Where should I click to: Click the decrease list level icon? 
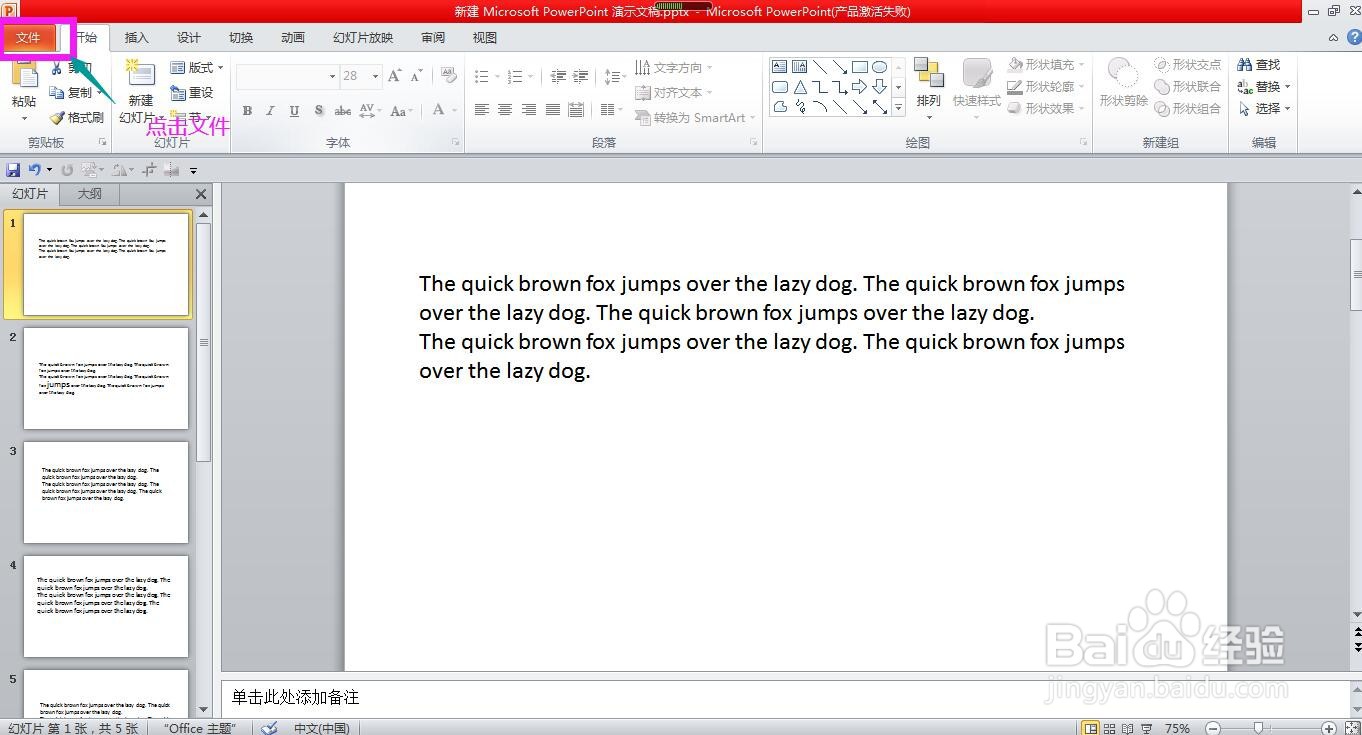[558, 77]
